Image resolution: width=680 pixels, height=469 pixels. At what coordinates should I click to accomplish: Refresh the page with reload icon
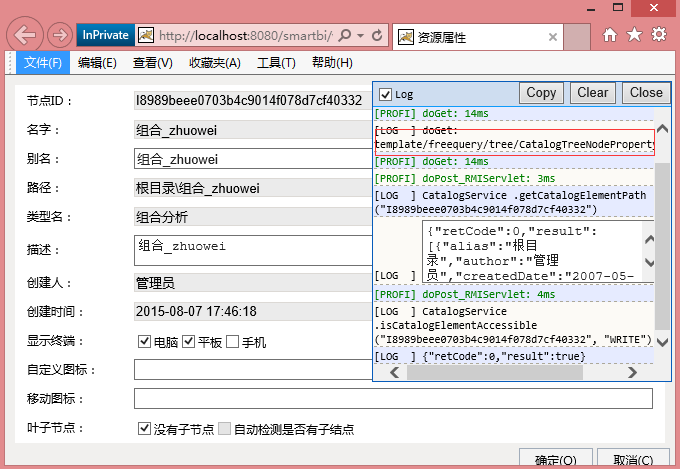(377, 35)
